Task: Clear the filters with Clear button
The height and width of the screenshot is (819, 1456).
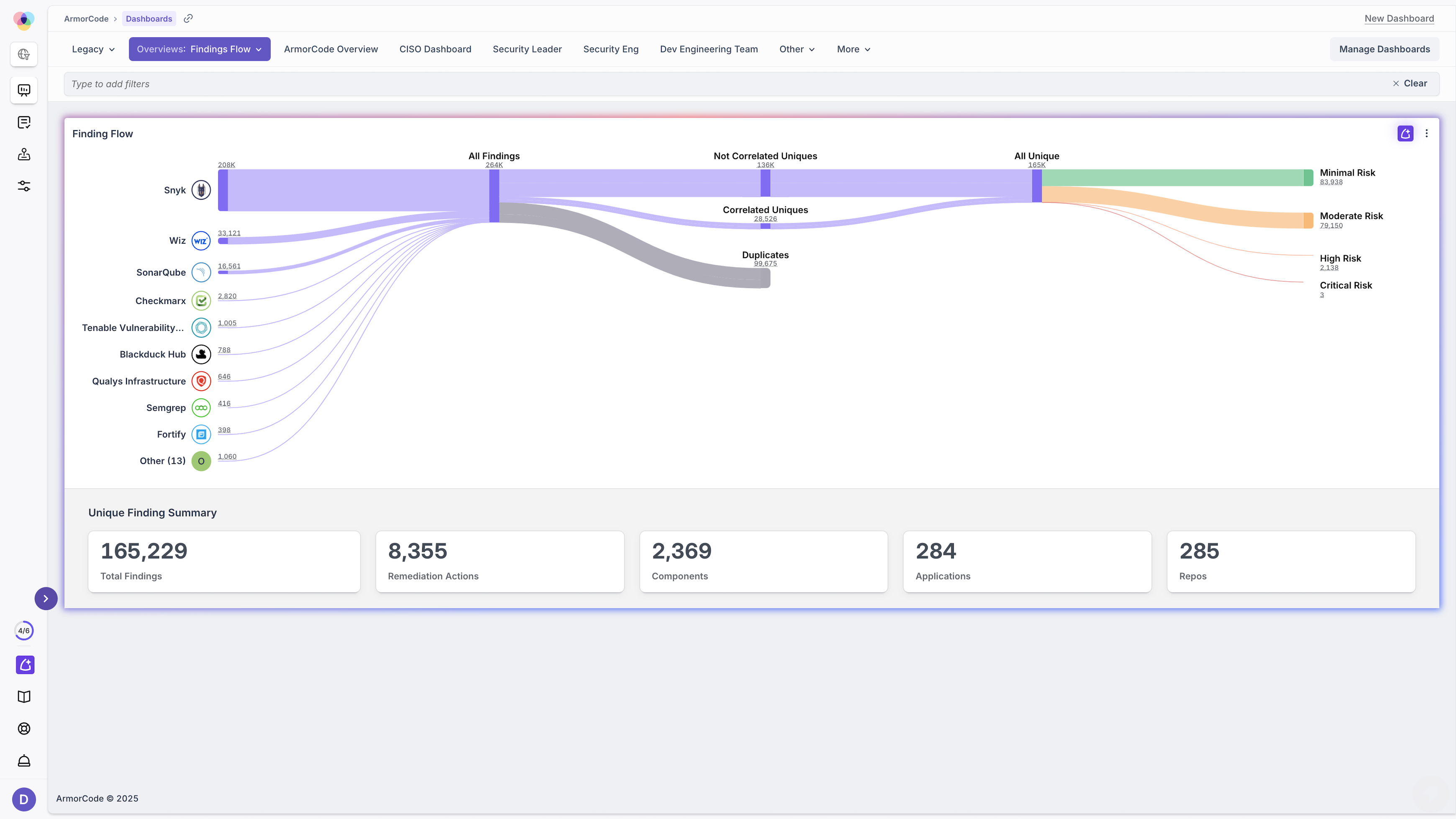Action: 1410,84
